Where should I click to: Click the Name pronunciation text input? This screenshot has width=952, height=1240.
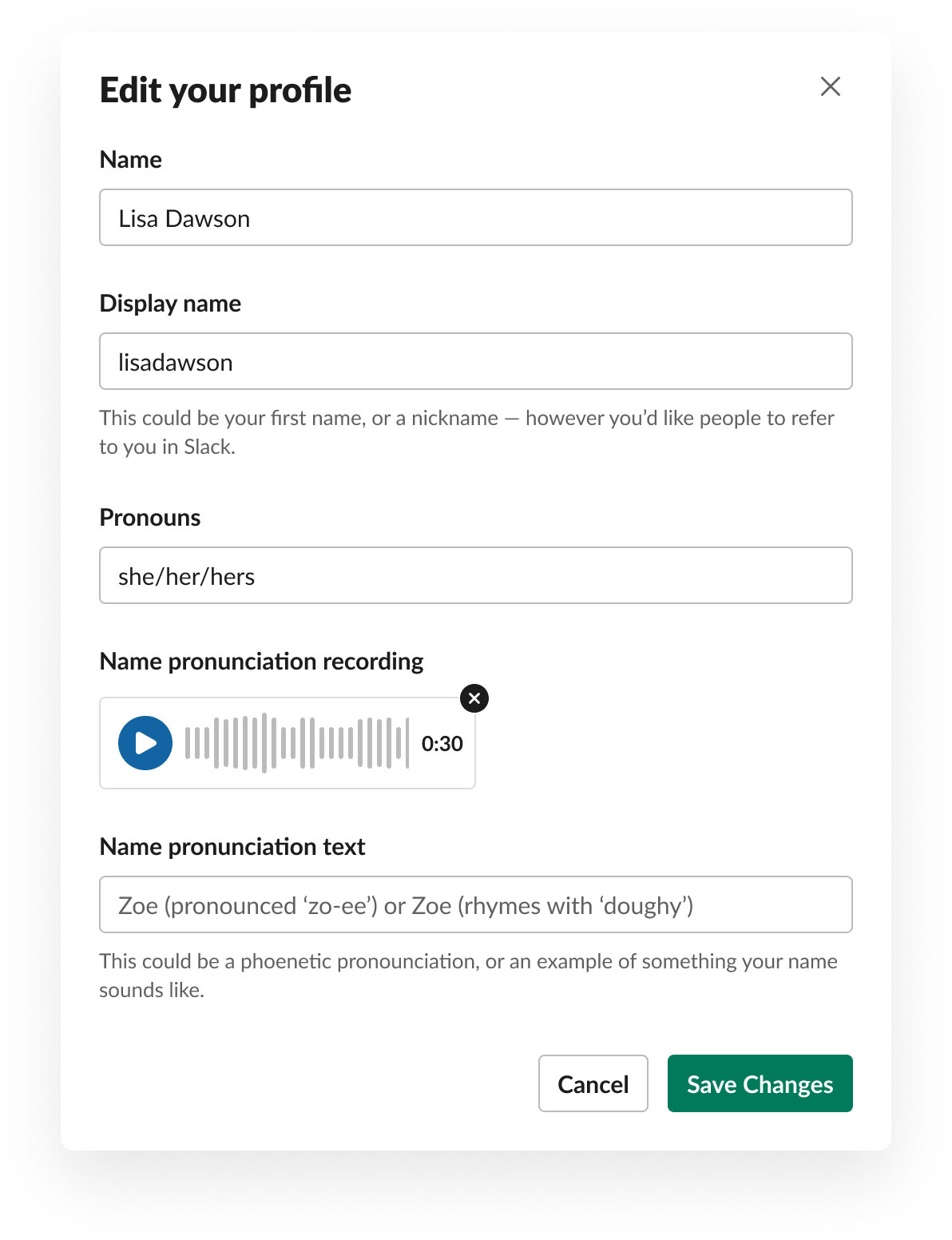pyautogui.click(x=475, y=904)
